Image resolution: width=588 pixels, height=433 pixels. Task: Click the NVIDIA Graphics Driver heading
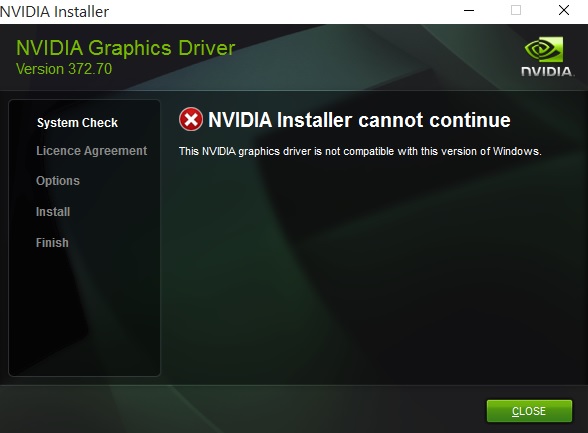pos(126,48)
